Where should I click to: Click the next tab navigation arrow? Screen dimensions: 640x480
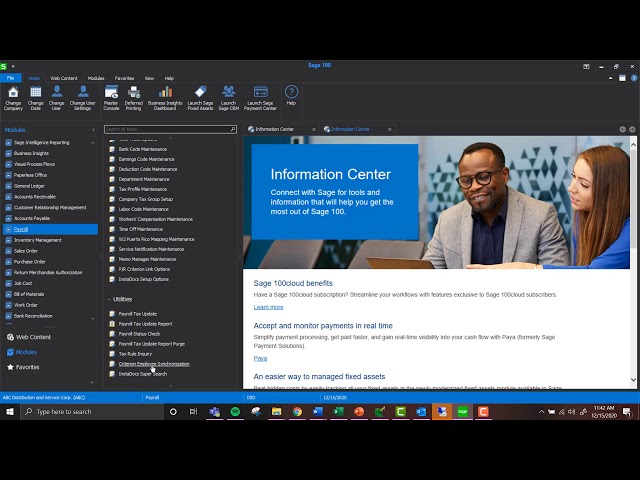632,129
